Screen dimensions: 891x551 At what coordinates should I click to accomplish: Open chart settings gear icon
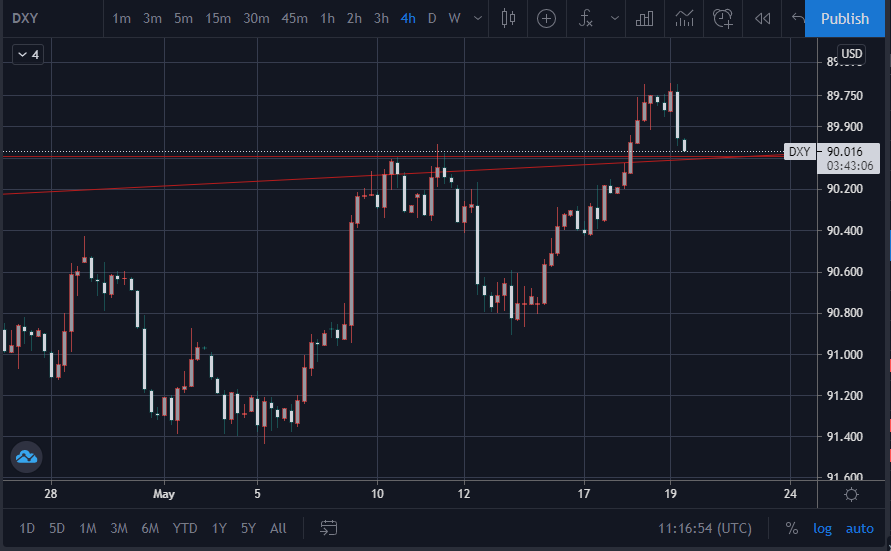click(x=851, y=494)
